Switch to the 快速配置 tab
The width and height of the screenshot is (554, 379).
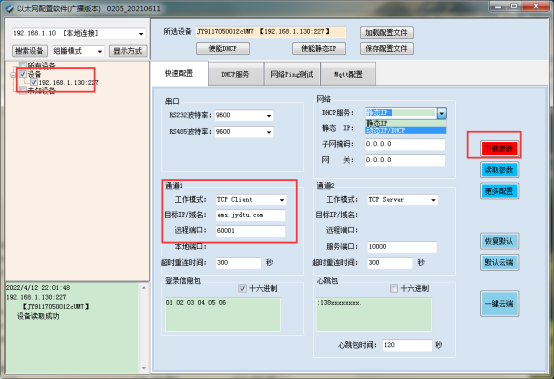(179, 73)
